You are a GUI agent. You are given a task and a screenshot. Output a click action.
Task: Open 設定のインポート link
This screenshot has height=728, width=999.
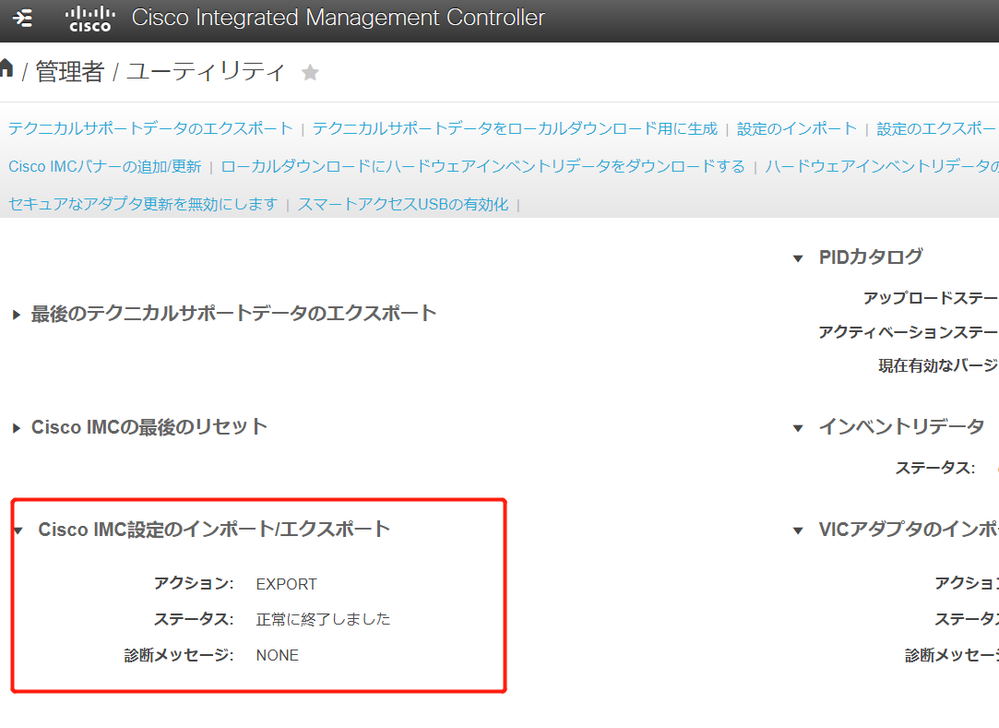click(796, 129)
